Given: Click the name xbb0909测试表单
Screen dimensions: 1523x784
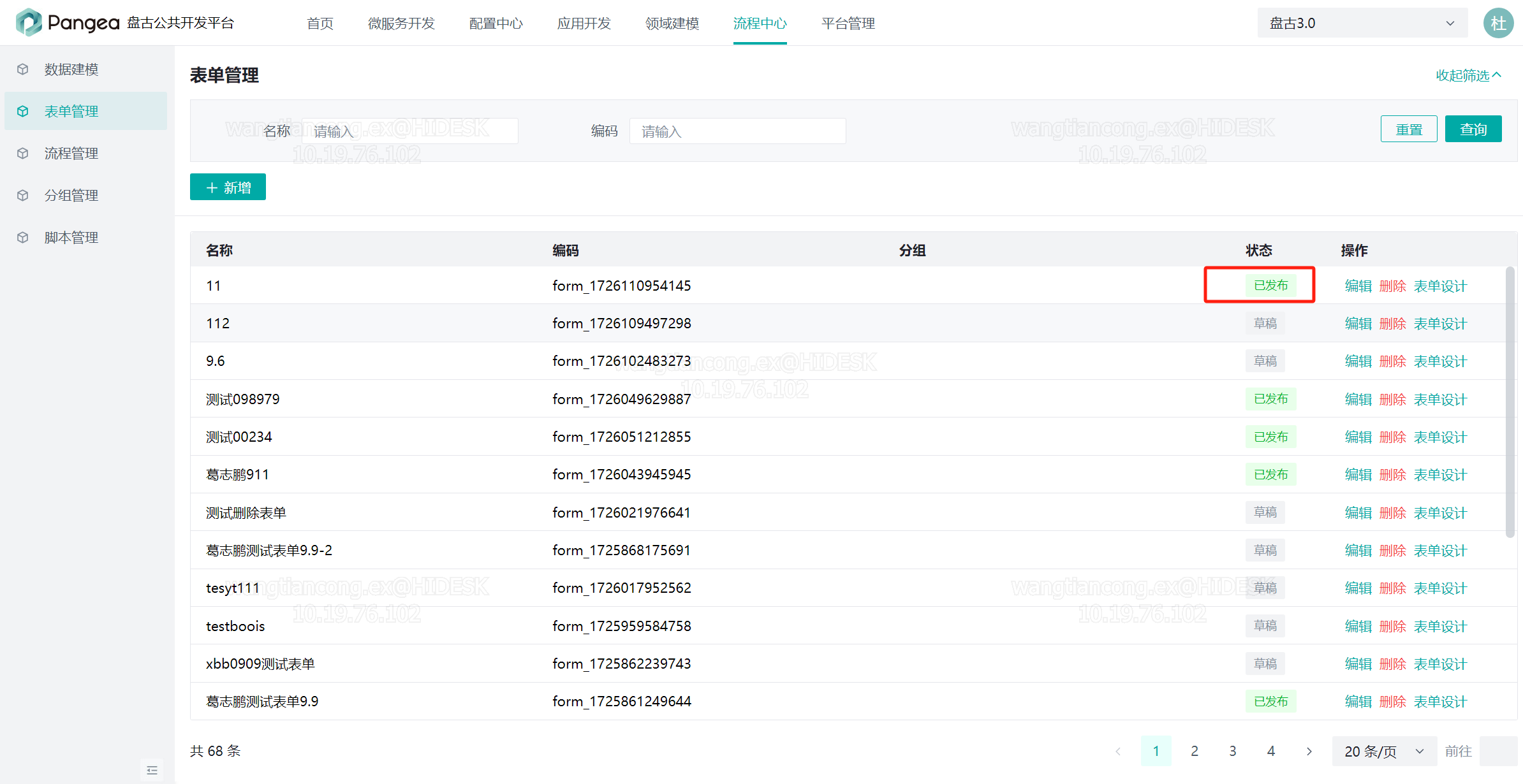Looking at the screenshot, I should (x=260, y=664).
